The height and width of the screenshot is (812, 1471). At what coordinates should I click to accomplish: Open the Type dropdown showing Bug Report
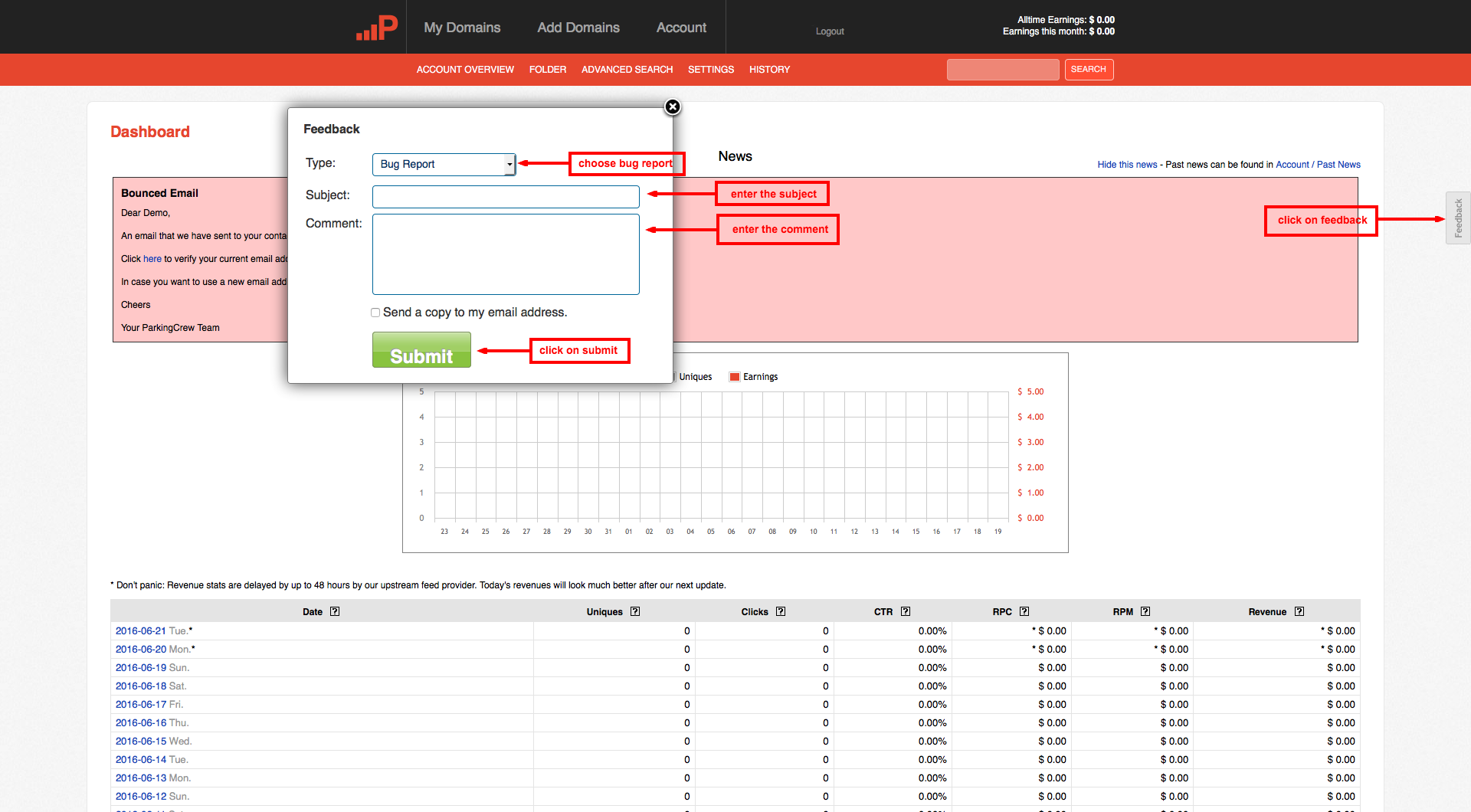[x=444, y=165]
